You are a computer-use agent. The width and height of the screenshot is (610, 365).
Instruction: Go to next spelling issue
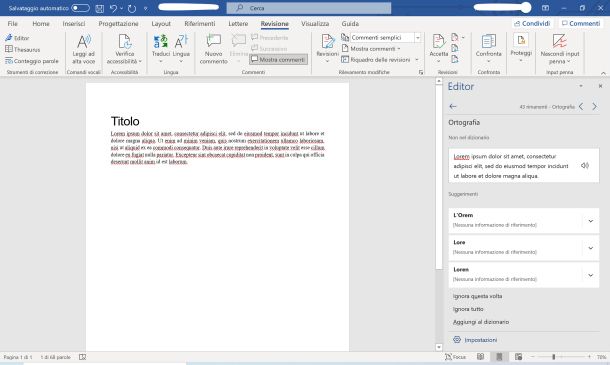(594, 106)
